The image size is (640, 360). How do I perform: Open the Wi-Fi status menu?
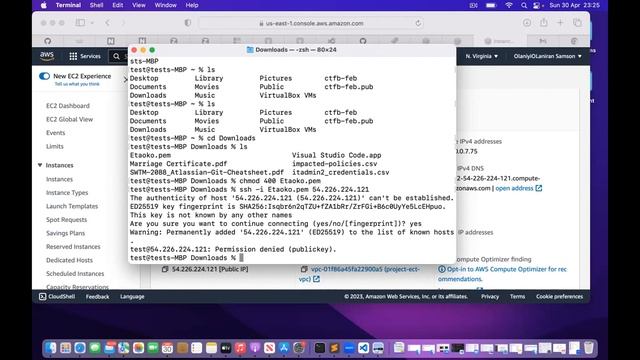point(509,5)
